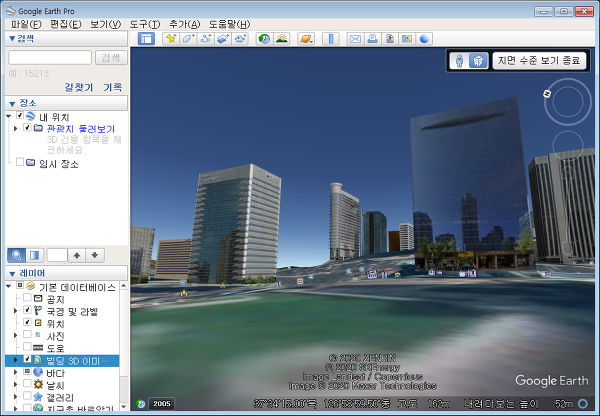600x416 pixels.
Task: Enable the 도로 layer checkbox
Action: click(27, 346)
